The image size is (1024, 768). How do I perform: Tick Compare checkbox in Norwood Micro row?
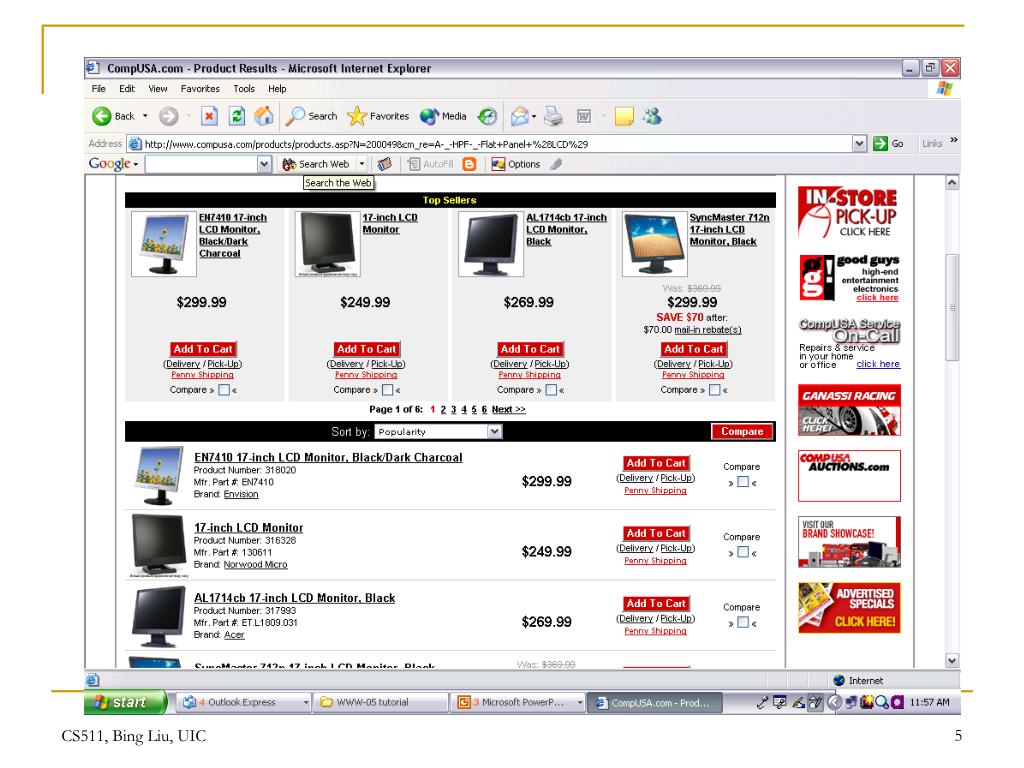tap(743, 552)
